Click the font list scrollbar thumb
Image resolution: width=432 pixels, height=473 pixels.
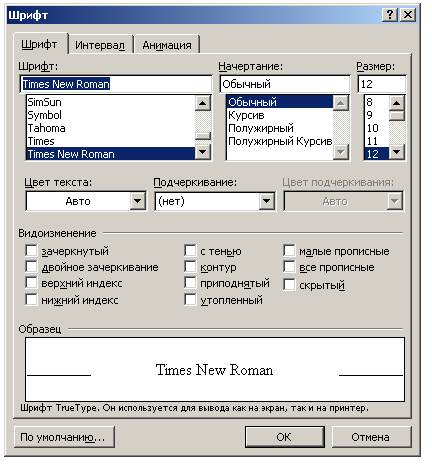tap(203, 136)
